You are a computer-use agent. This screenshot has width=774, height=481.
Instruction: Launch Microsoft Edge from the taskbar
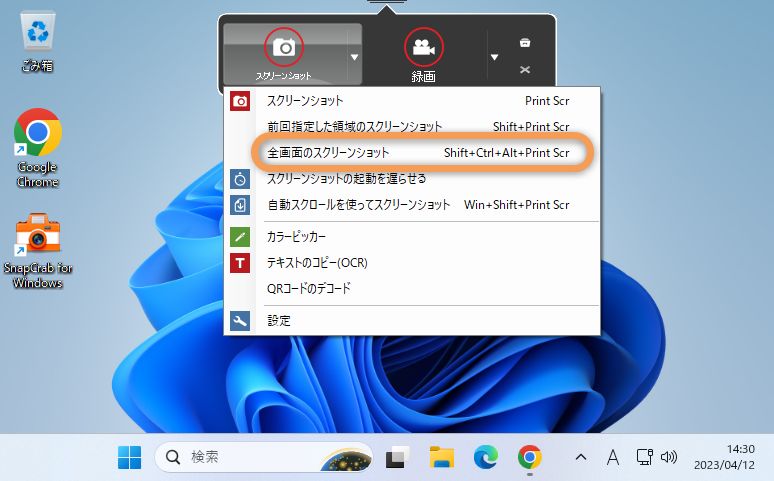[486, 457]
